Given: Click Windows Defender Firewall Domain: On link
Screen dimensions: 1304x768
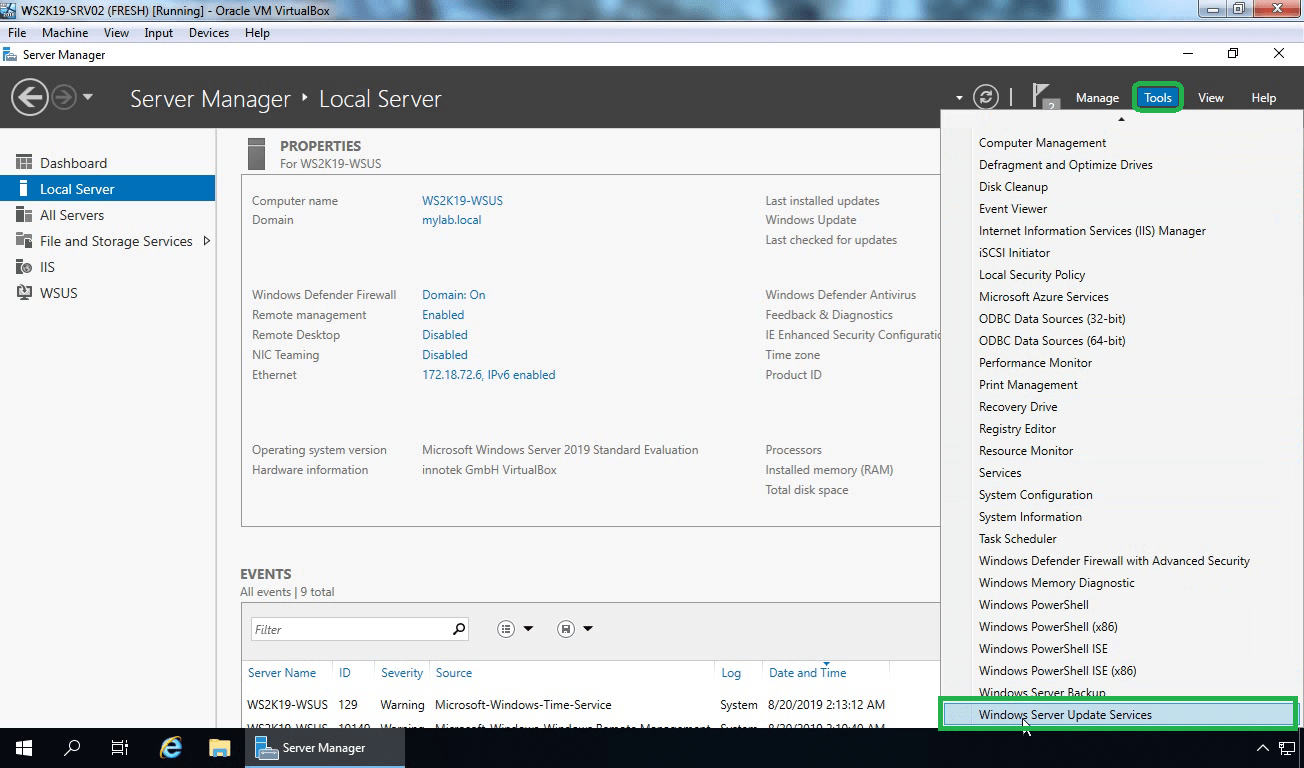Looking at the screenshot, I should [x=453, y=295].
